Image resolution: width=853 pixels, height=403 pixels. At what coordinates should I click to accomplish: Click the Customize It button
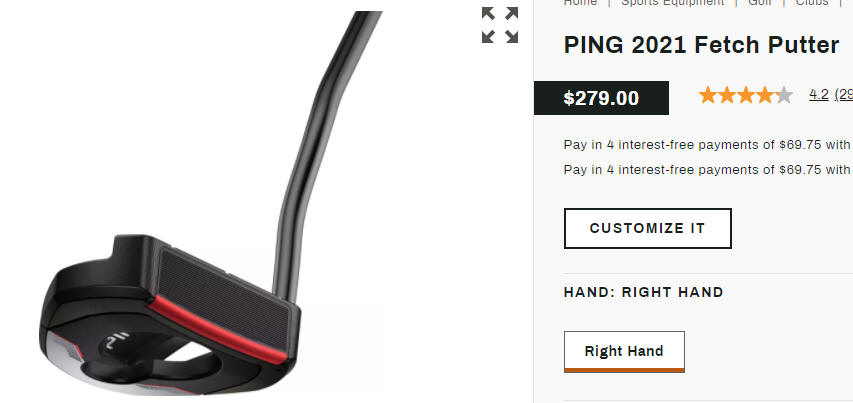[x=647, y=228]
